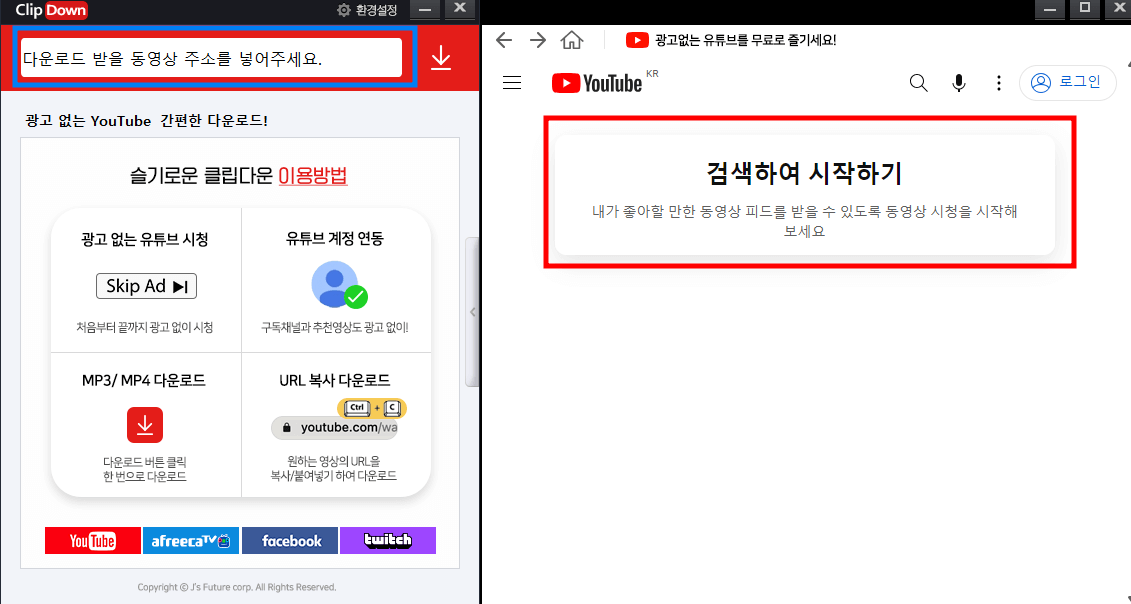This screenshot has width=1131, height=604.
Task: Click the Ctrl+C keyboard shortcut badge
Action: point(372,408)
